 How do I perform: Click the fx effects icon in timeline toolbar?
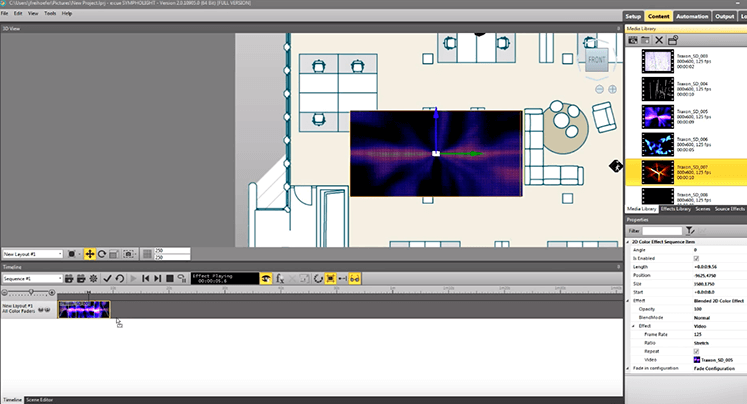click(x=280, y=279)
